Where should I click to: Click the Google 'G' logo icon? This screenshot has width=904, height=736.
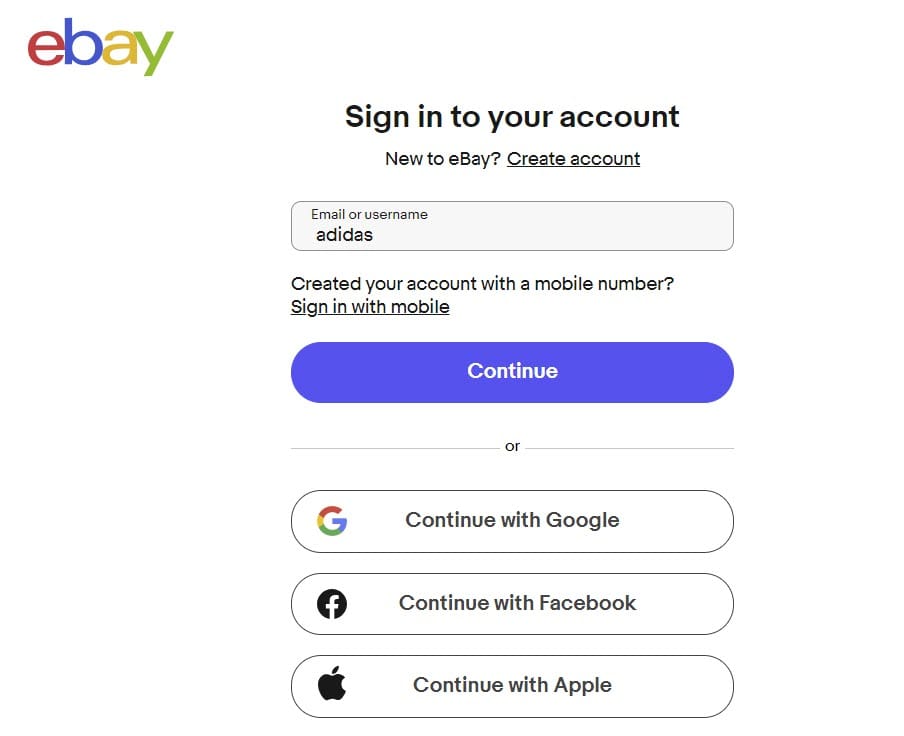coord(332,521)
